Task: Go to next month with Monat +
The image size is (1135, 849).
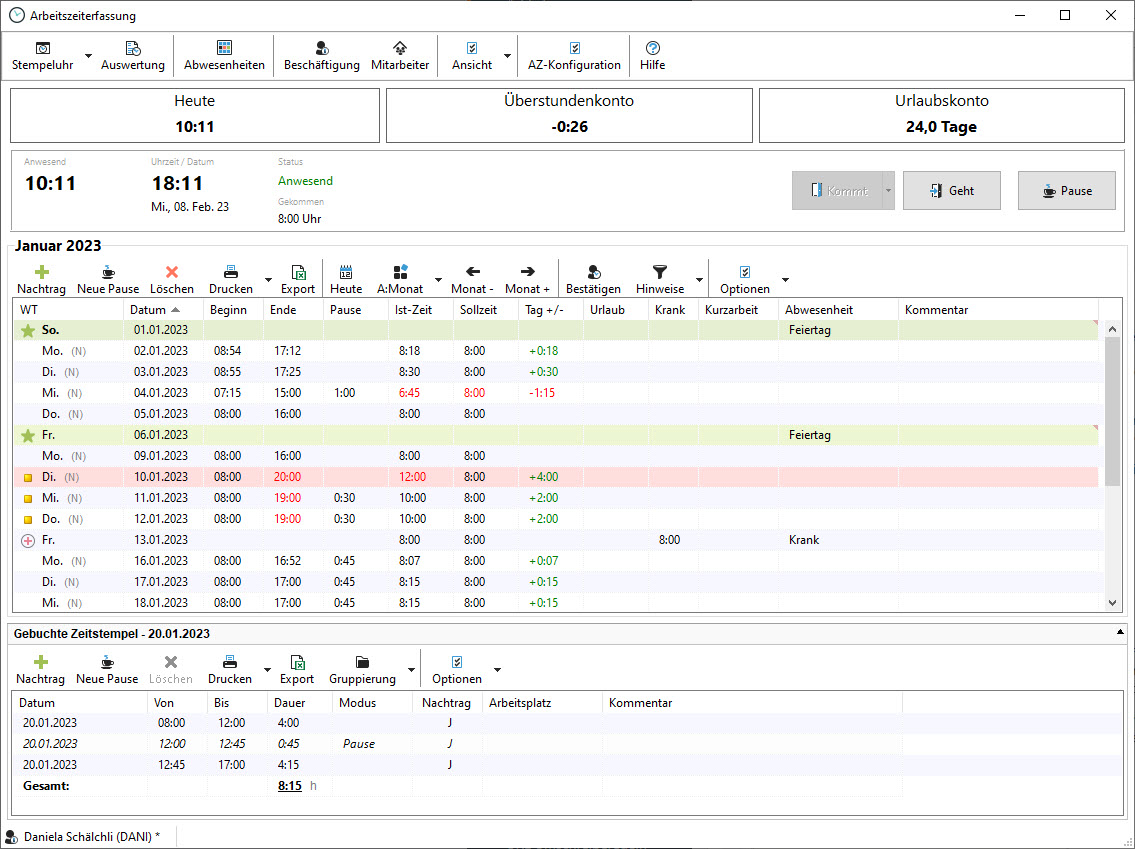Action: coord(527,279)
